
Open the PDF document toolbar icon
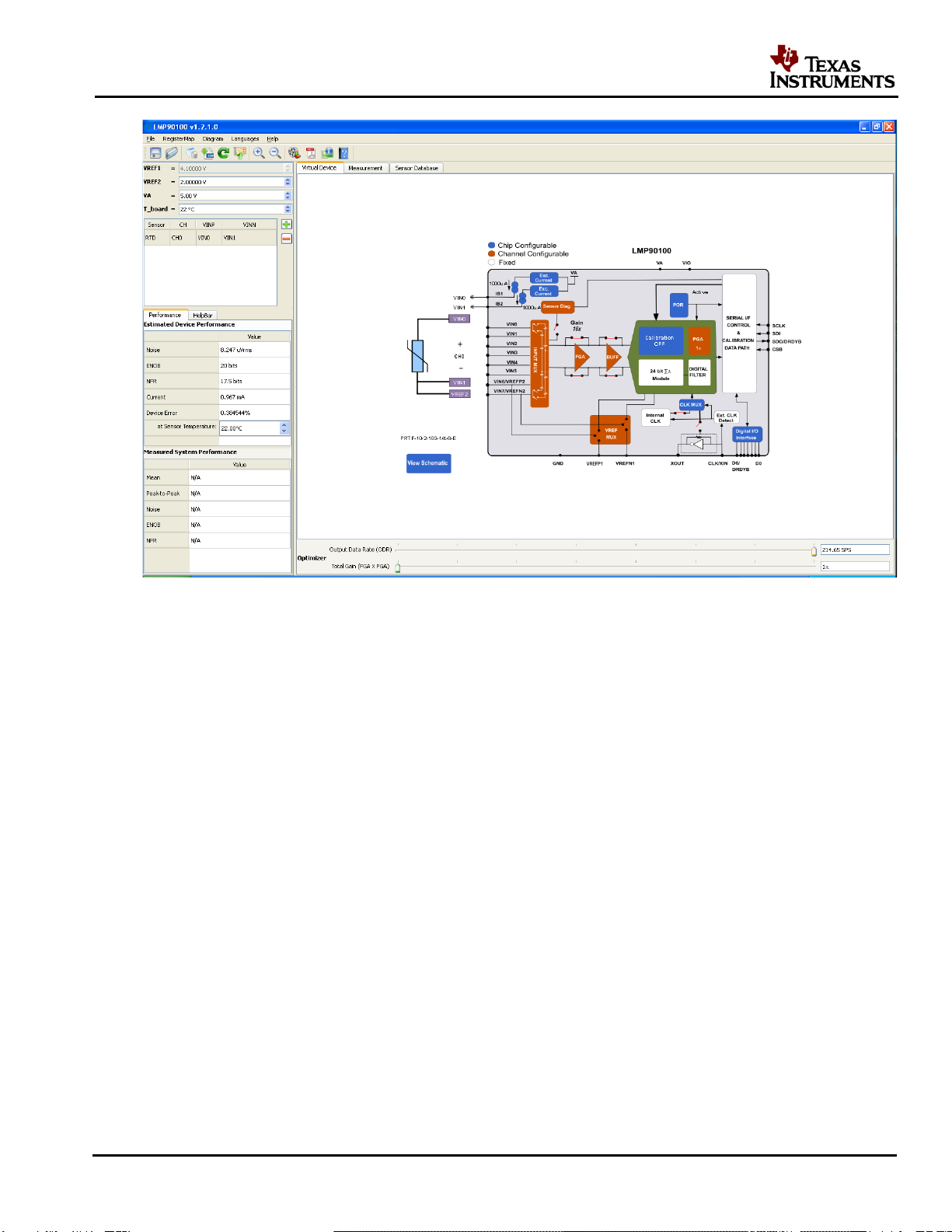(x=310, y=153)
